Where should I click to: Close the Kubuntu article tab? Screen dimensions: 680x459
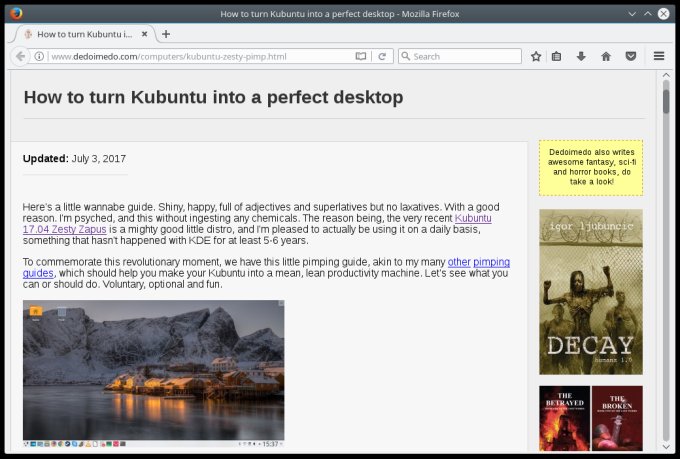pos(146,34)
